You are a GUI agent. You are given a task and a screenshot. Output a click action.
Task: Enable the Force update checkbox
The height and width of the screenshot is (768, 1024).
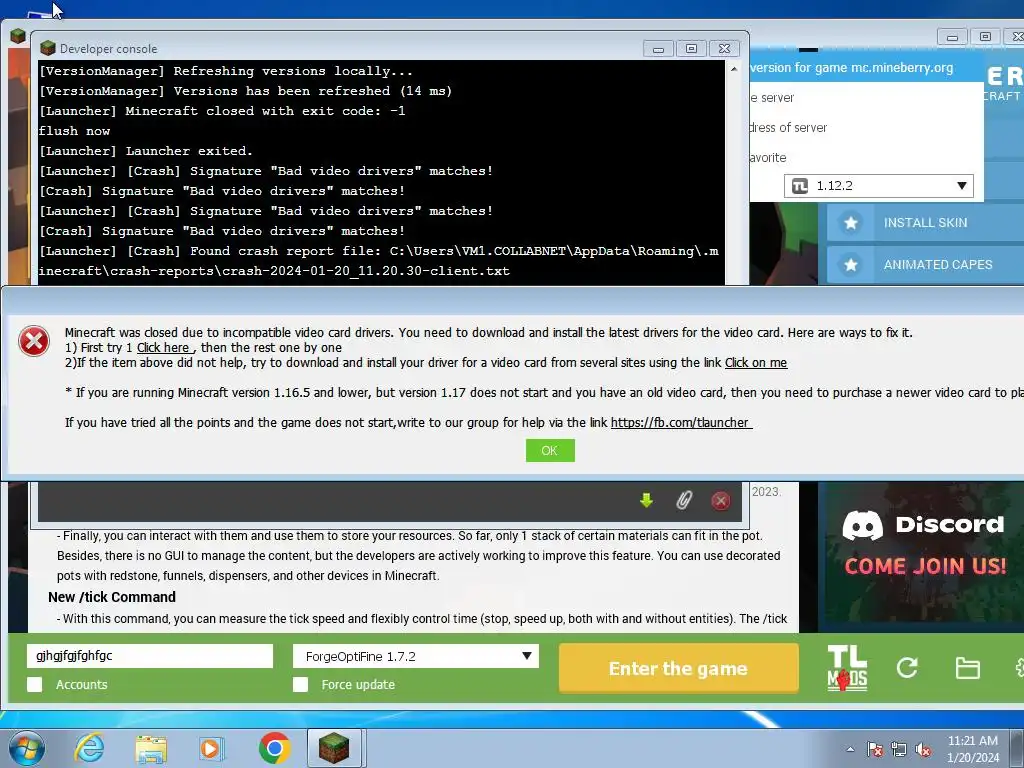300,684
